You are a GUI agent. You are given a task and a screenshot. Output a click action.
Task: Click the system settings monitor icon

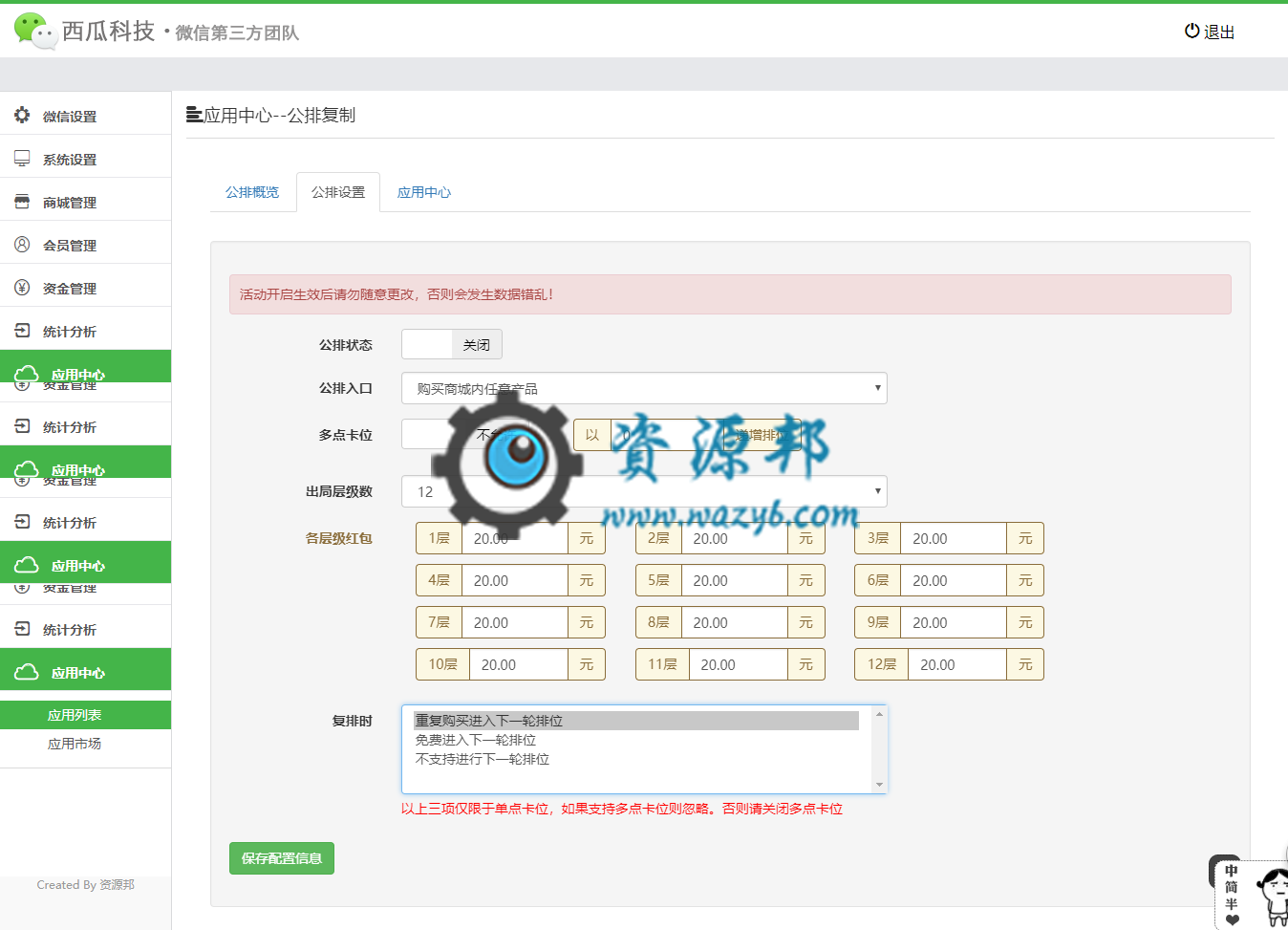click(x=22, y=159)
